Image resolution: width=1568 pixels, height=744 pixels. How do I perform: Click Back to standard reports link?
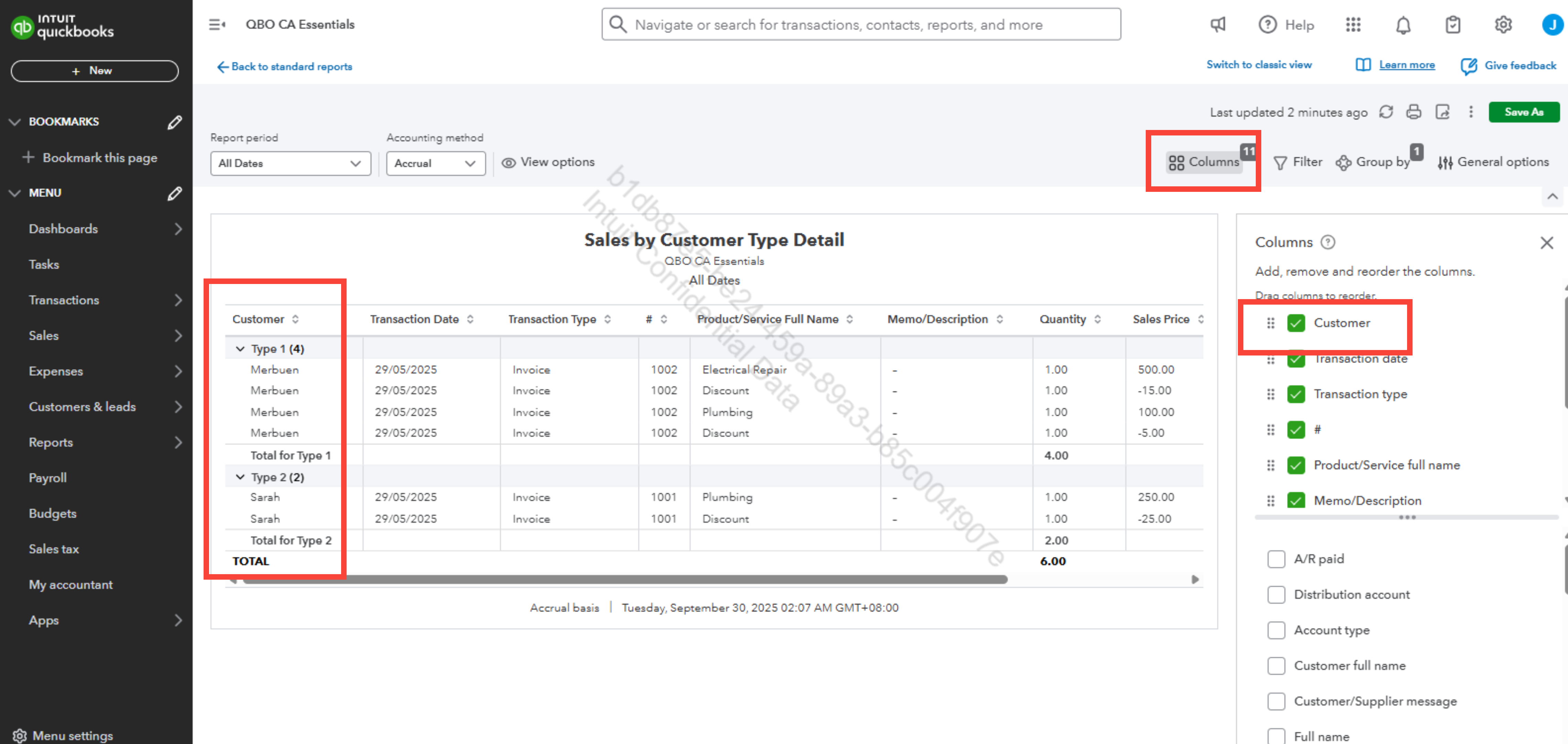pos(285,66)
